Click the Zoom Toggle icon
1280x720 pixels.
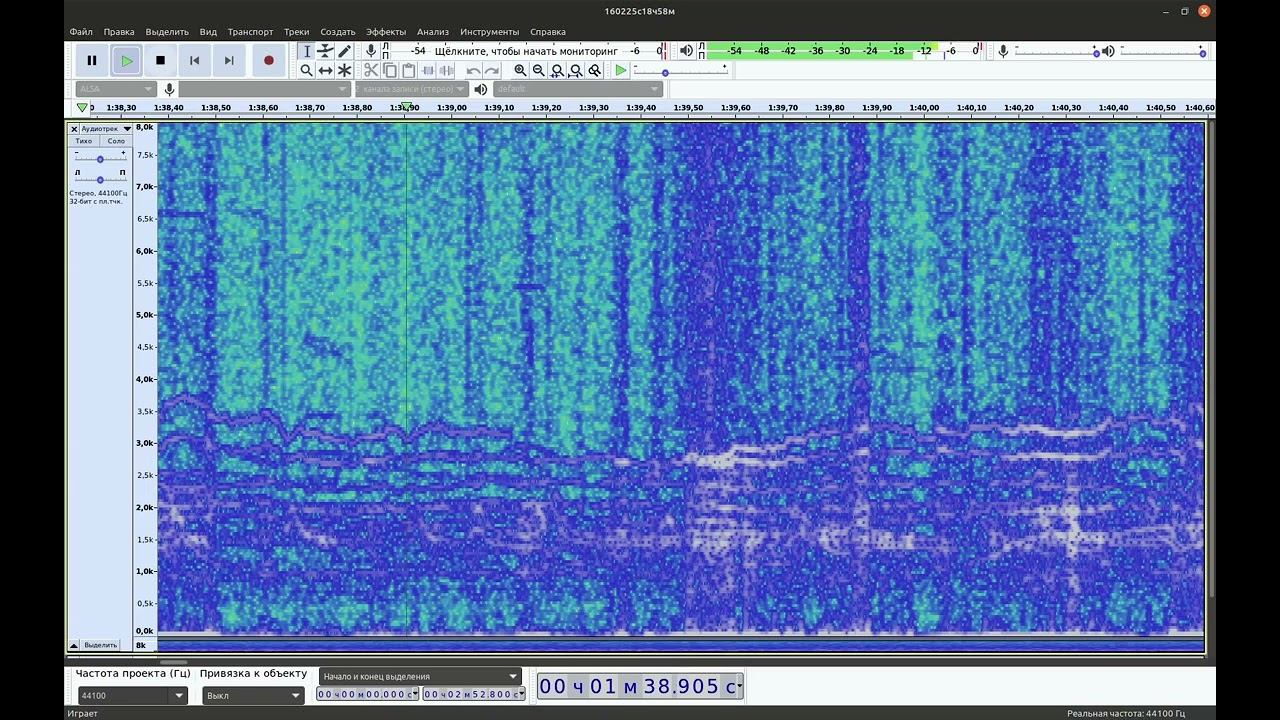[595, 70]
